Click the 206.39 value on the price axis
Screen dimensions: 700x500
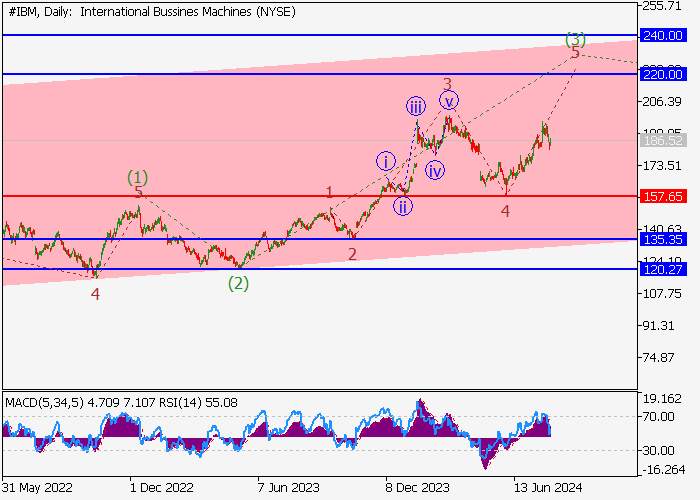662,102
